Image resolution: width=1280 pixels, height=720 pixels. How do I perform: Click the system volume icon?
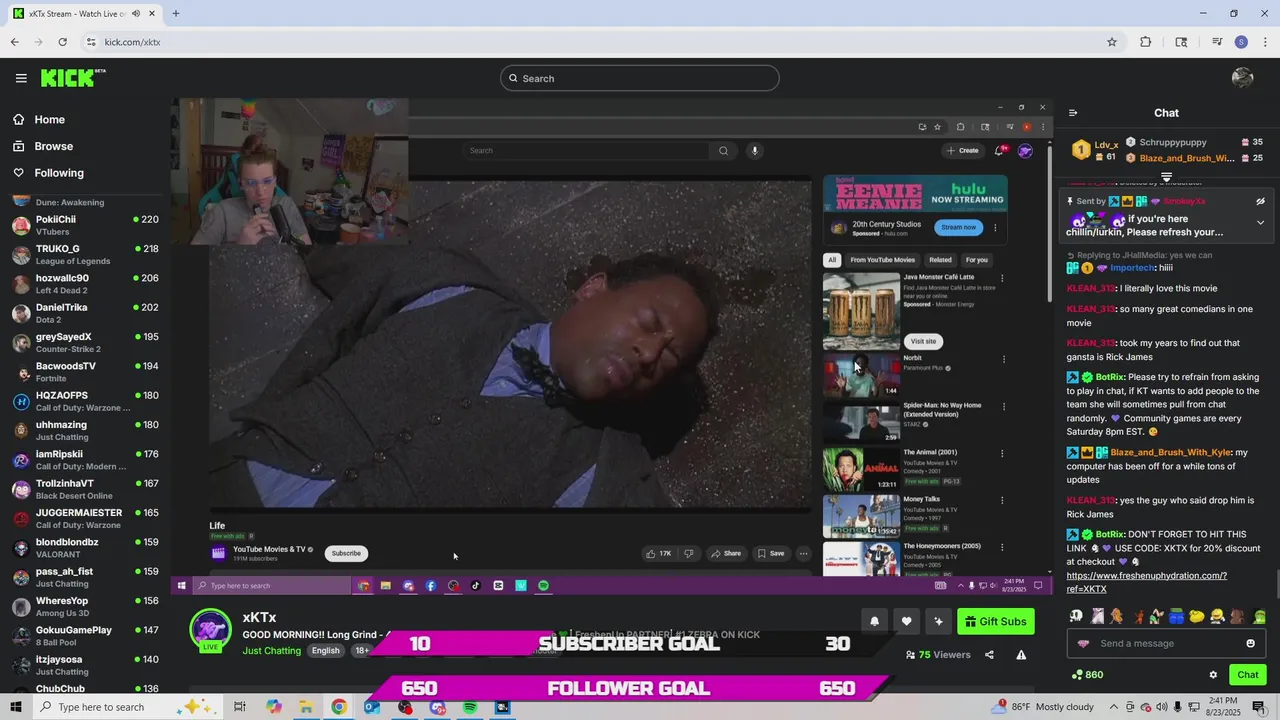coord(1162,707)
